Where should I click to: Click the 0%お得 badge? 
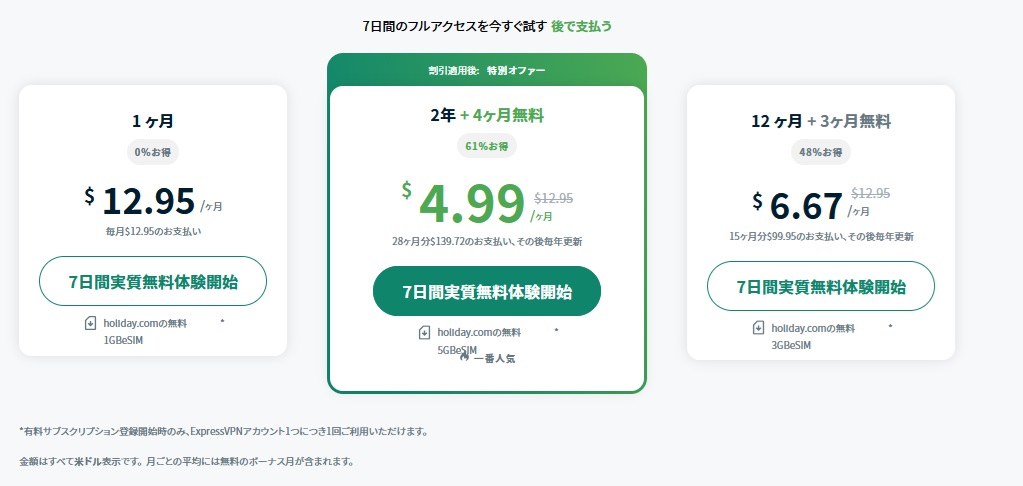[x=153, y=152]
